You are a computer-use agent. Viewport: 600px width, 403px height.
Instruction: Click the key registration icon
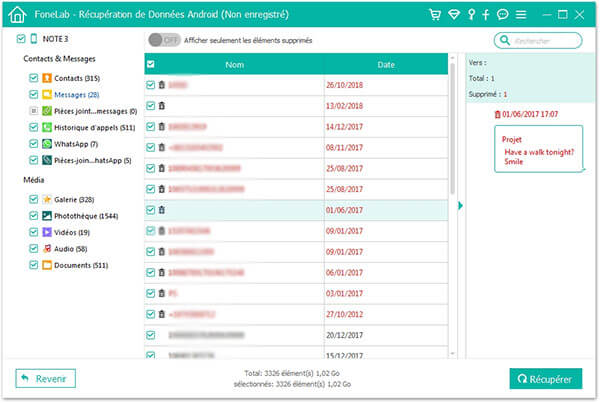pos(470,15)
